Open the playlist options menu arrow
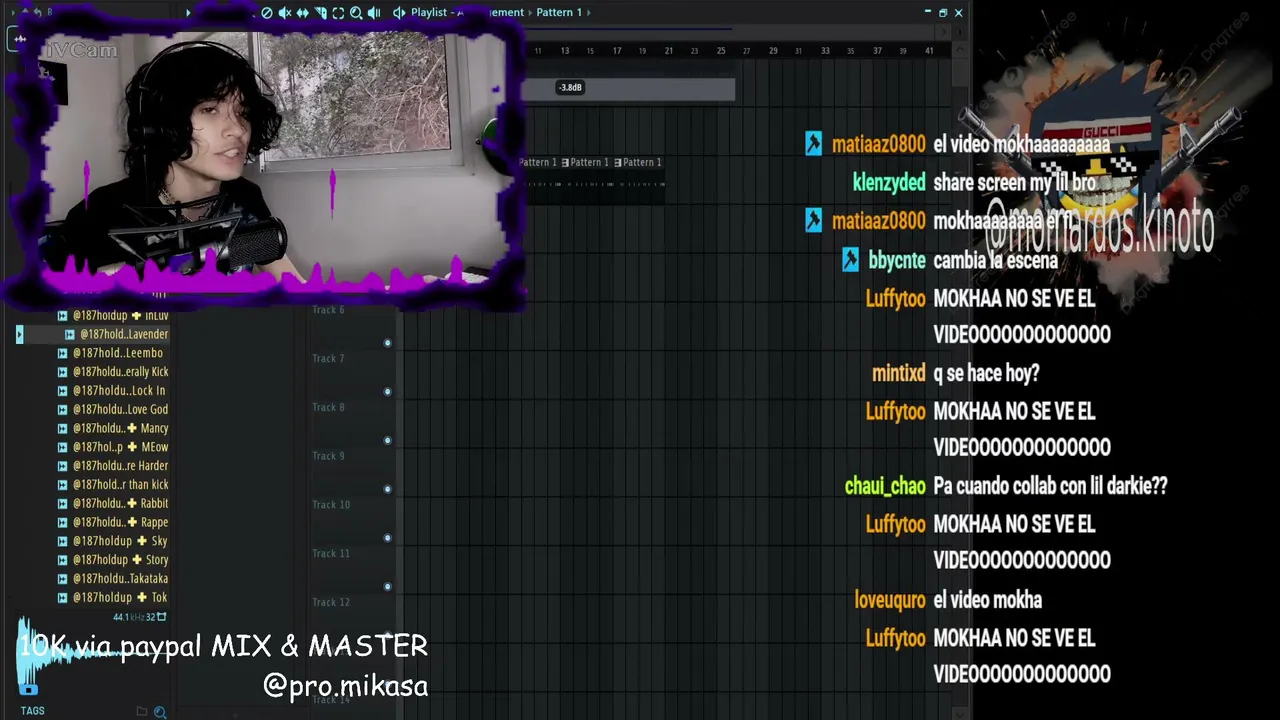1280x720 pixels. tap(187, 12)
